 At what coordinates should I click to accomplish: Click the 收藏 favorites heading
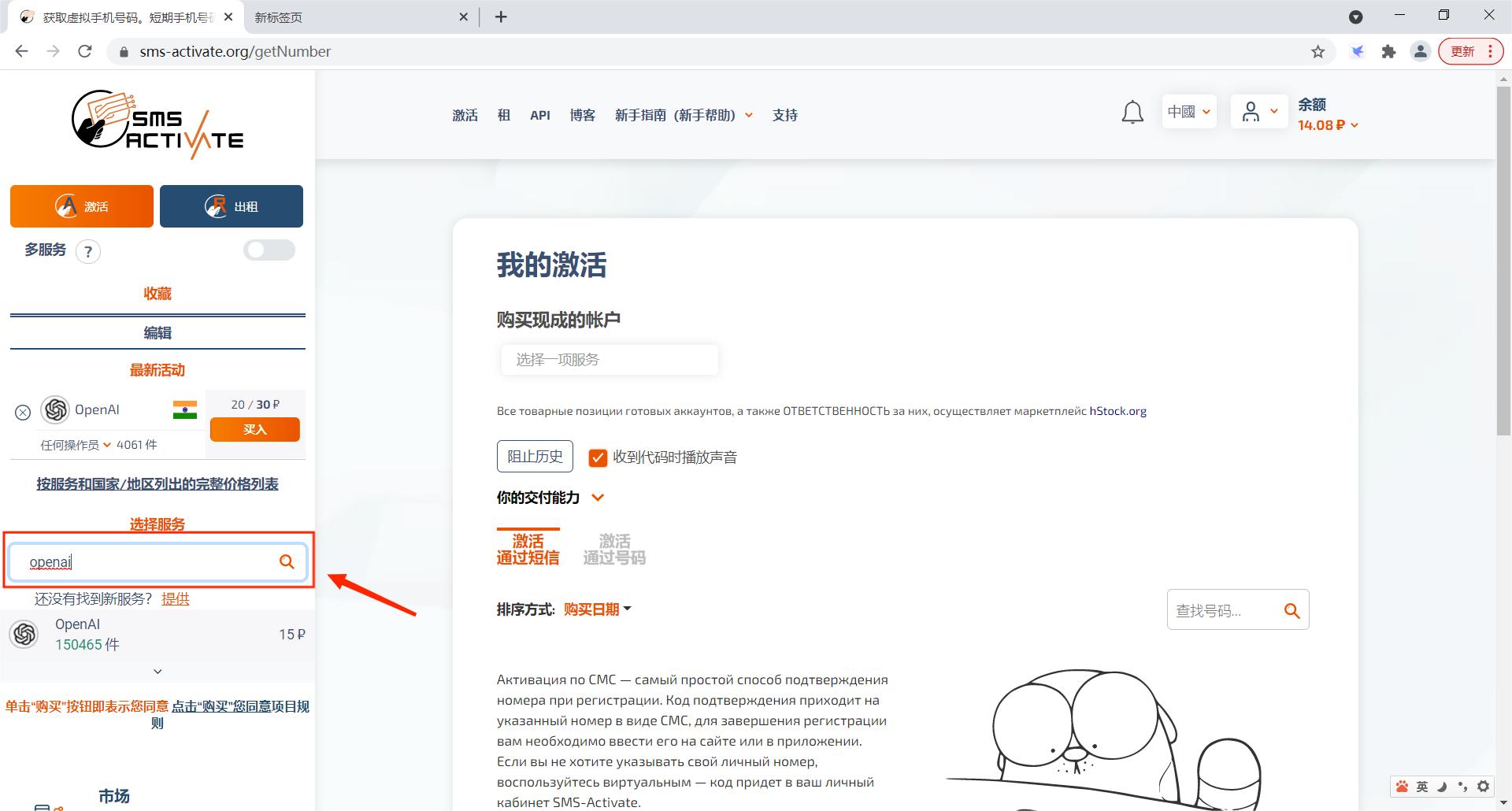tap(157, 294)
